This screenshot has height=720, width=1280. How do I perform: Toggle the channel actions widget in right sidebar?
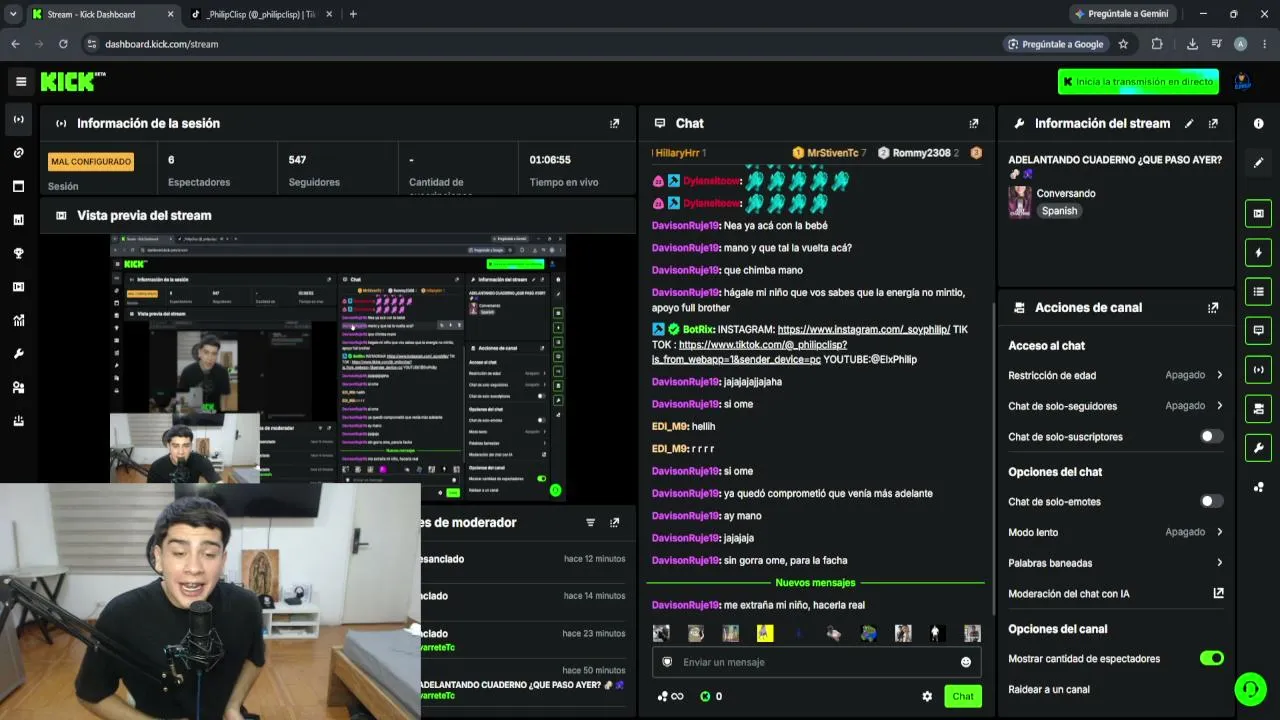(1258, 408)
